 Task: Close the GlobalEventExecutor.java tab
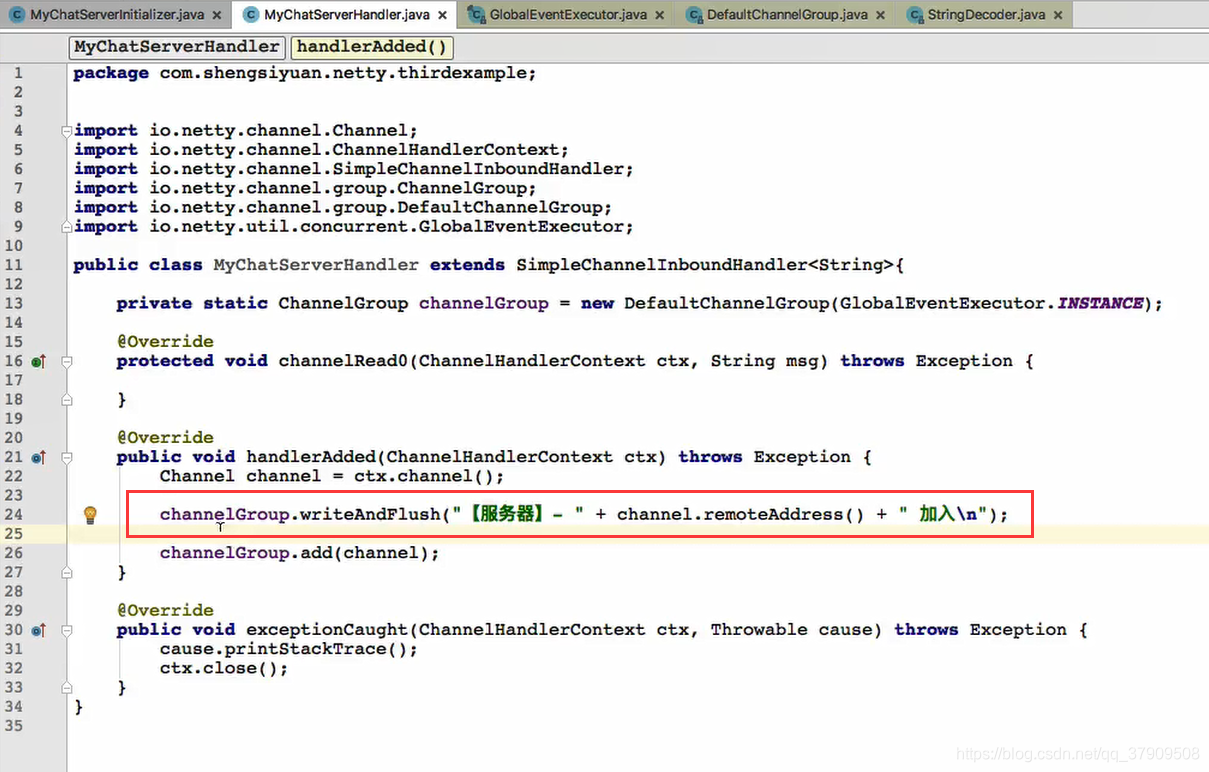(x=660, y=16)
